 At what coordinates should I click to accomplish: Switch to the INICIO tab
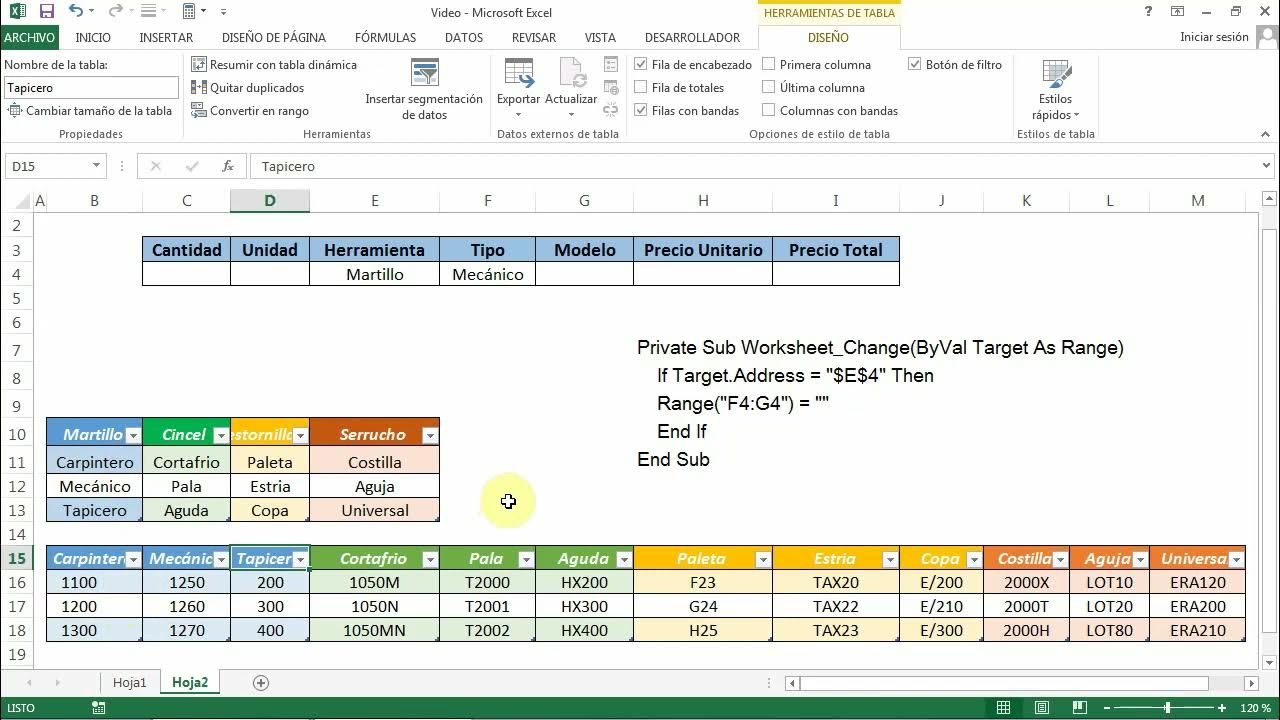tap(93, 37)
